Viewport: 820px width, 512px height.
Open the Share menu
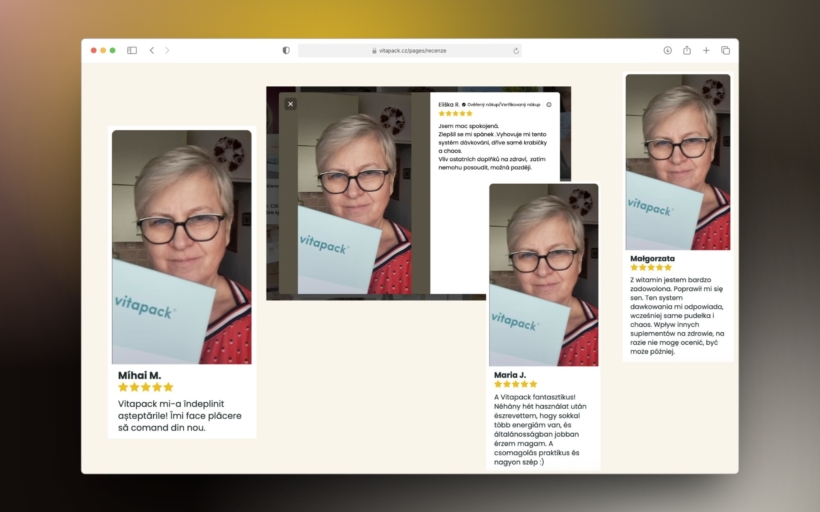pyautogui.click(x=687, y=50)
